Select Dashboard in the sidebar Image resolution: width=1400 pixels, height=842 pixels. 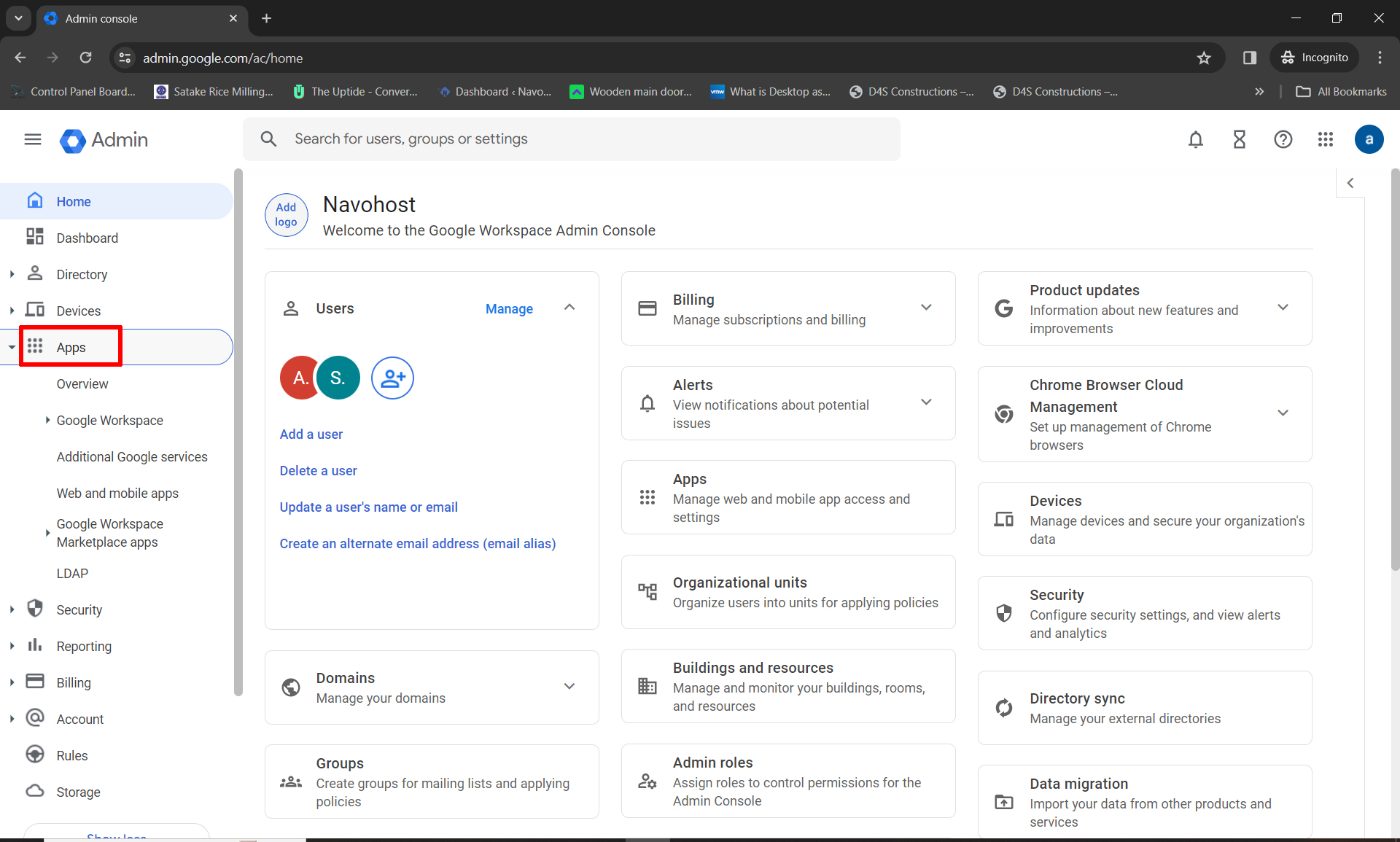(x=87, y=238)
